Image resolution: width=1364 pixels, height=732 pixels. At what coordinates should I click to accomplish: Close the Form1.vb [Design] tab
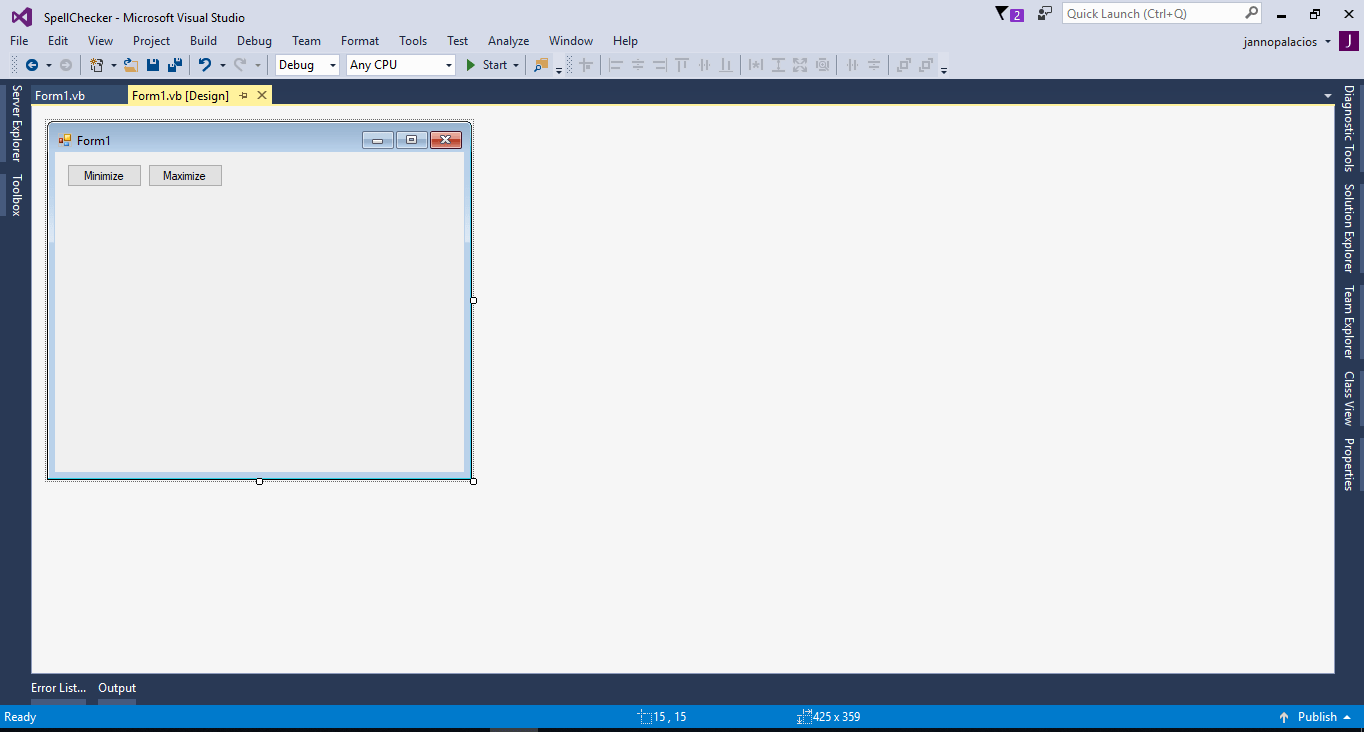(x=262, y=95)
